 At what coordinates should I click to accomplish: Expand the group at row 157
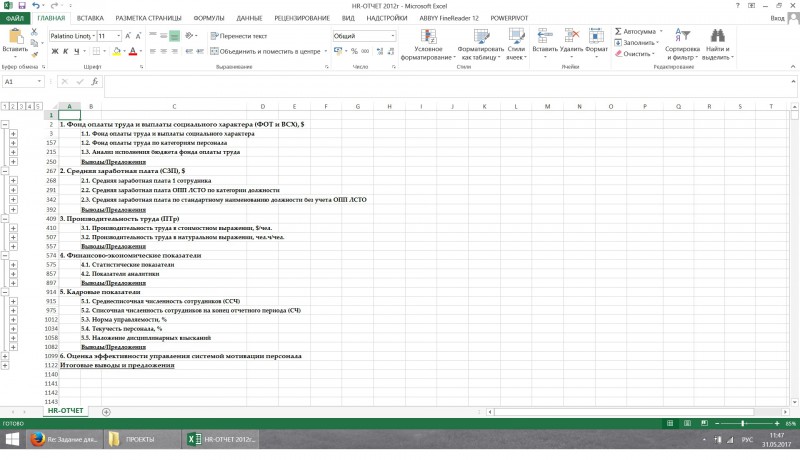13,143
